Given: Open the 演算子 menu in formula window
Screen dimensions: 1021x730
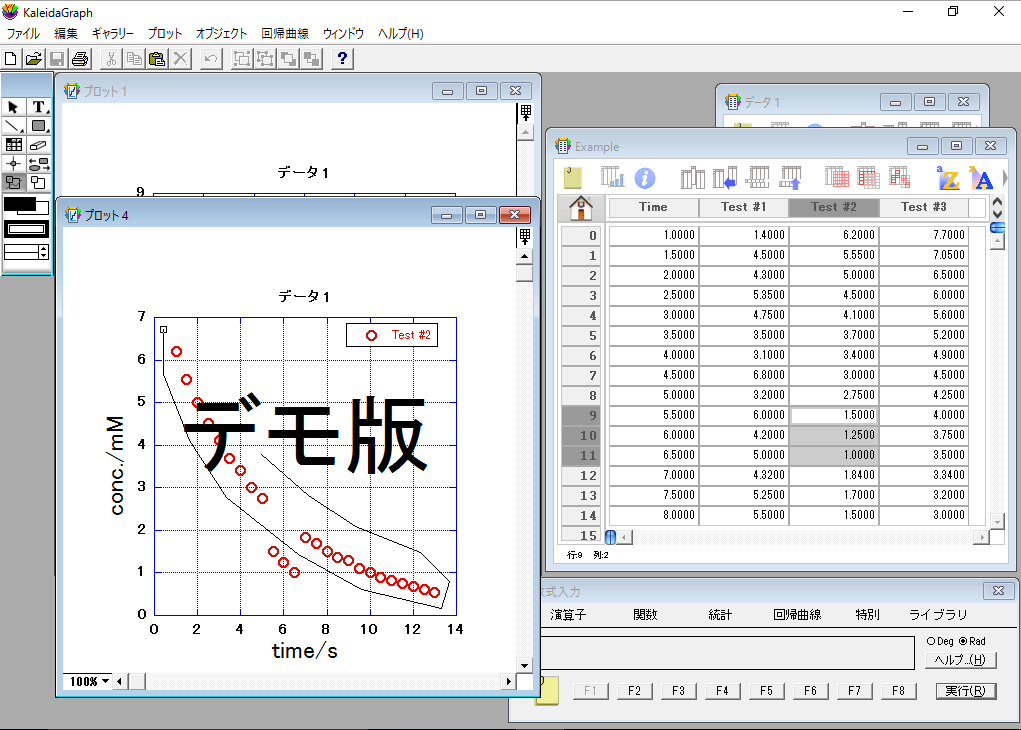Looking at the screenshot, I should pos(568,615).
